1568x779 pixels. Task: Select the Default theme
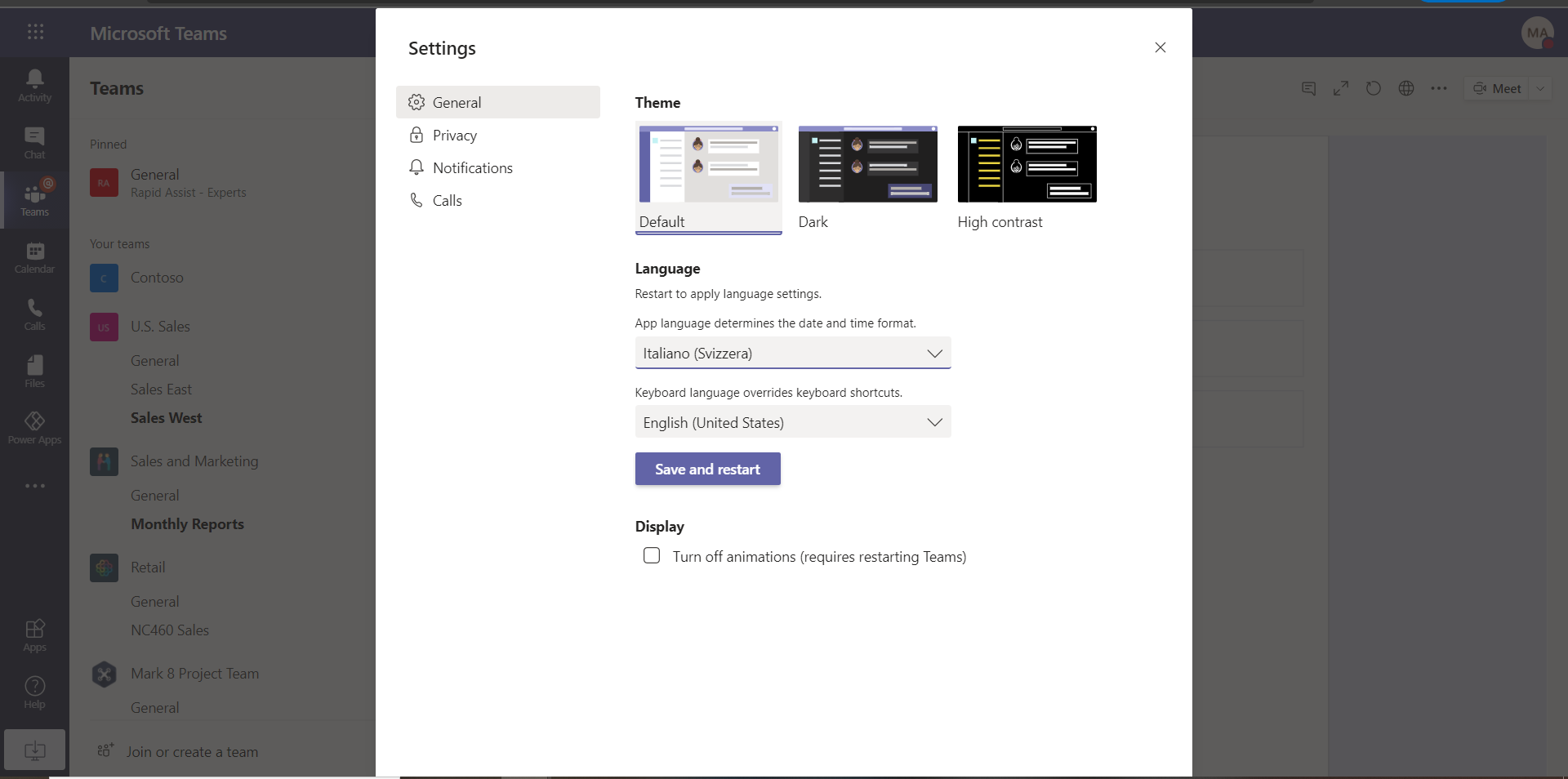pyautogui.click(x=708, y=177)
